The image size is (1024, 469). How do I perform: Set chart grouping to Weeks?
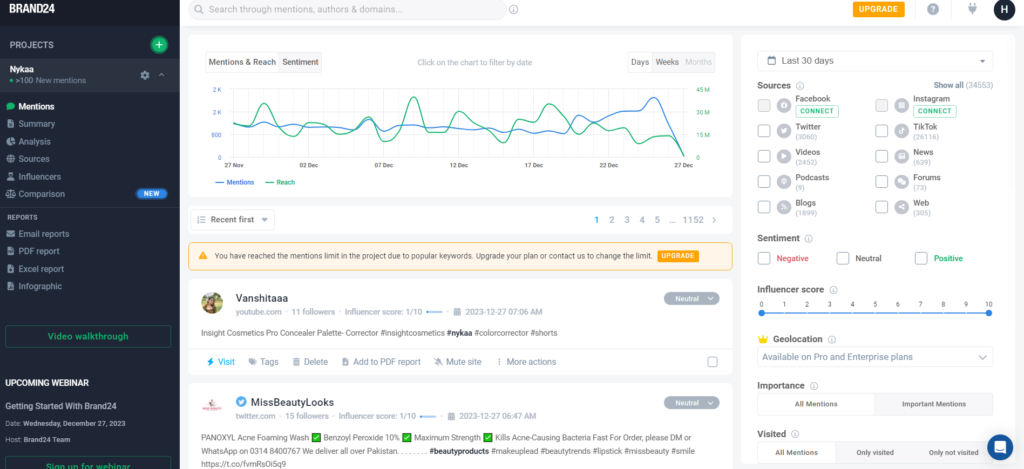point(667,62)
